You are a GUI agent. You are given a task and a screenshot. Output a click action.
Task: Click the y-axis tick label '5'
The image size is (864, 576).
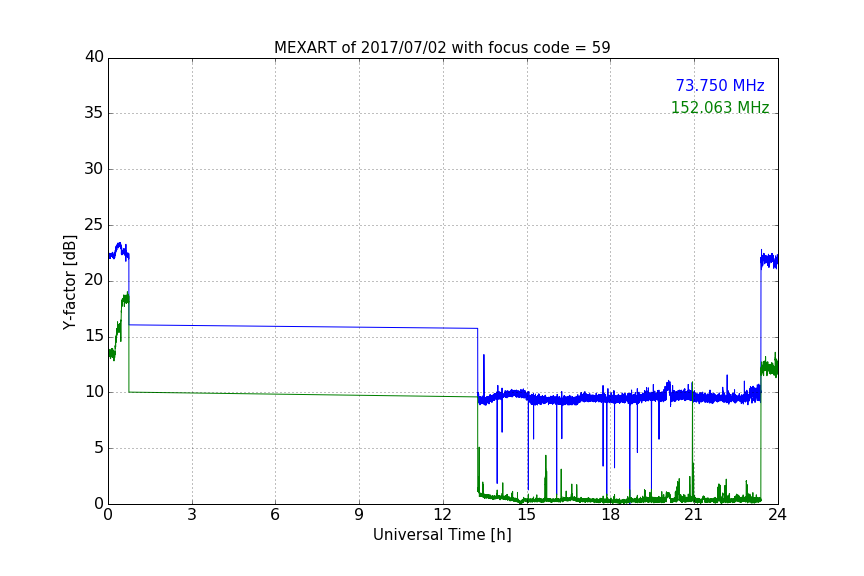99,448
